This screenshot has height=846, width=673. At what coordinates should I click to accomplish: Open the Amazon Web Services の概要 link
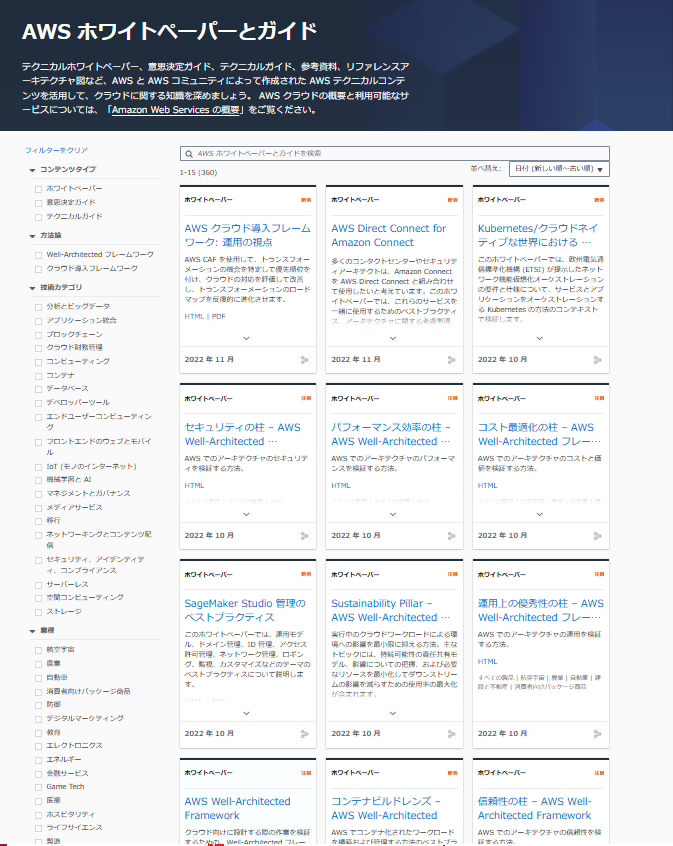[176, 110]
